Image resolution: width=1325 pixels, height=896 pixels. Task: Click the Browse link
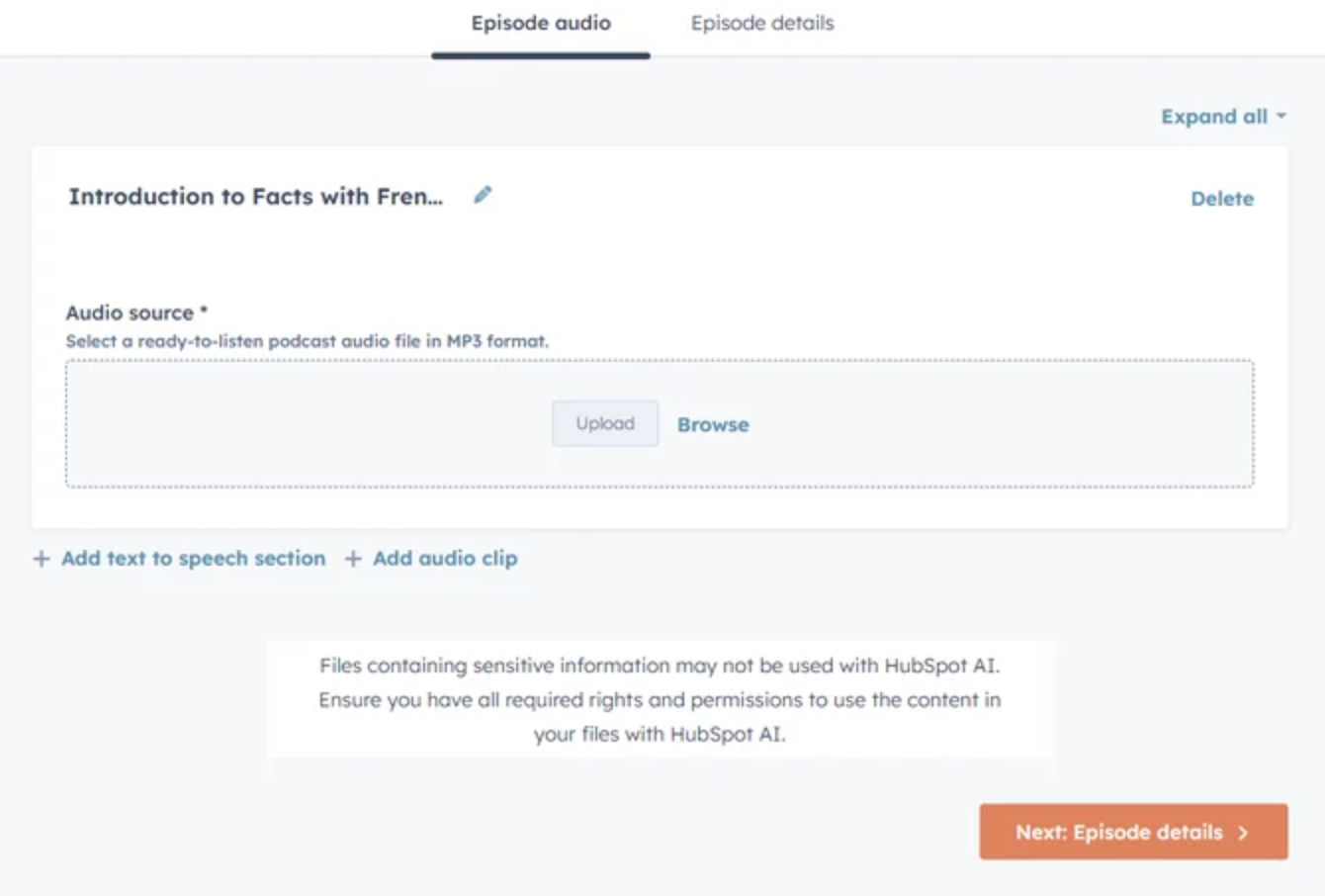(713, 424)
